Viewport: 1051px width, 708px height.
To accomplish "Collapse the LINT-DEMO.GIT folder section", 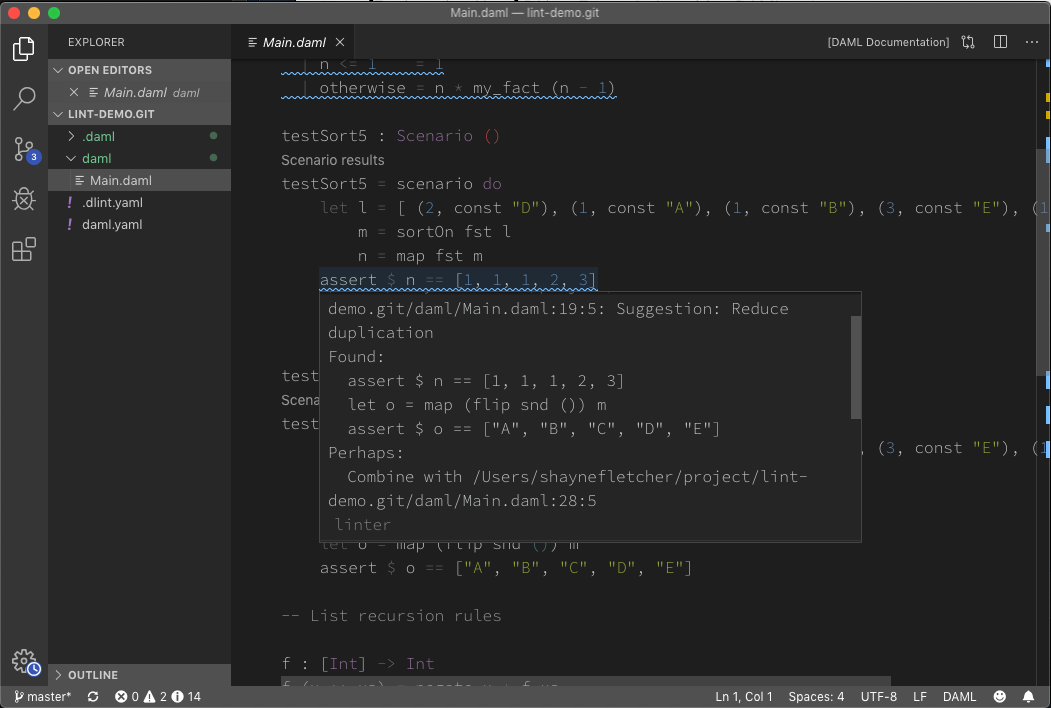I will [x=139, y=114].
